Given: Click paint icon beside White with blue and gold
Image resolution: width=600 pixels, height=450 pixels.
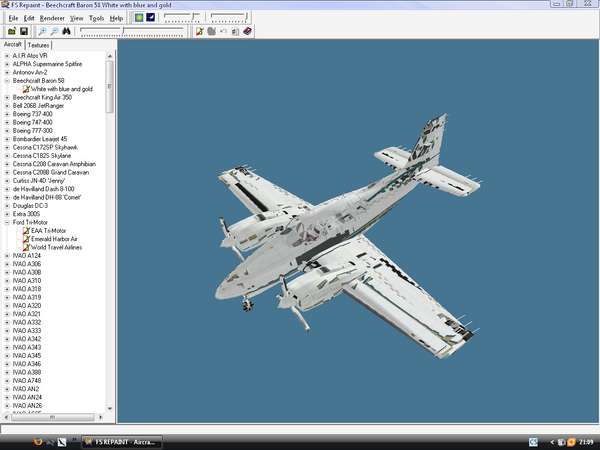Looking at the screenshot, I should click(x=26, y=89).
